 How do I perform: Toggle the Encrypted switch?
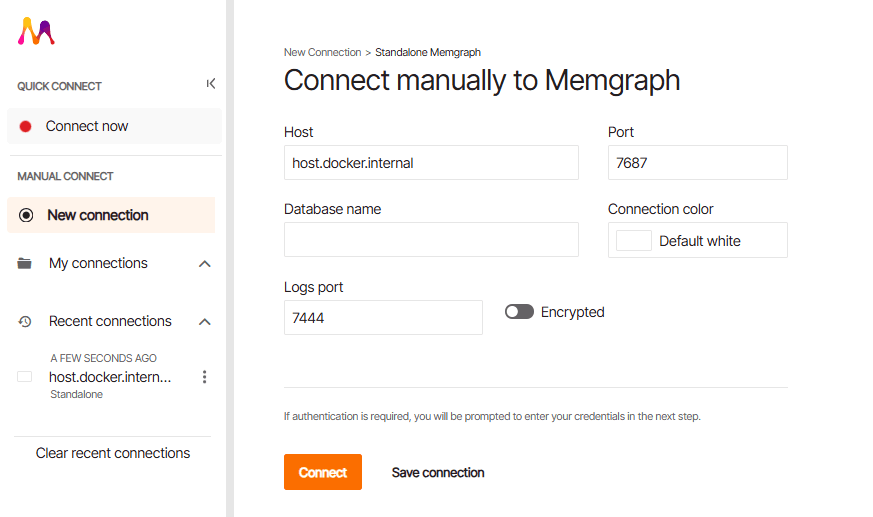[519, 312]
